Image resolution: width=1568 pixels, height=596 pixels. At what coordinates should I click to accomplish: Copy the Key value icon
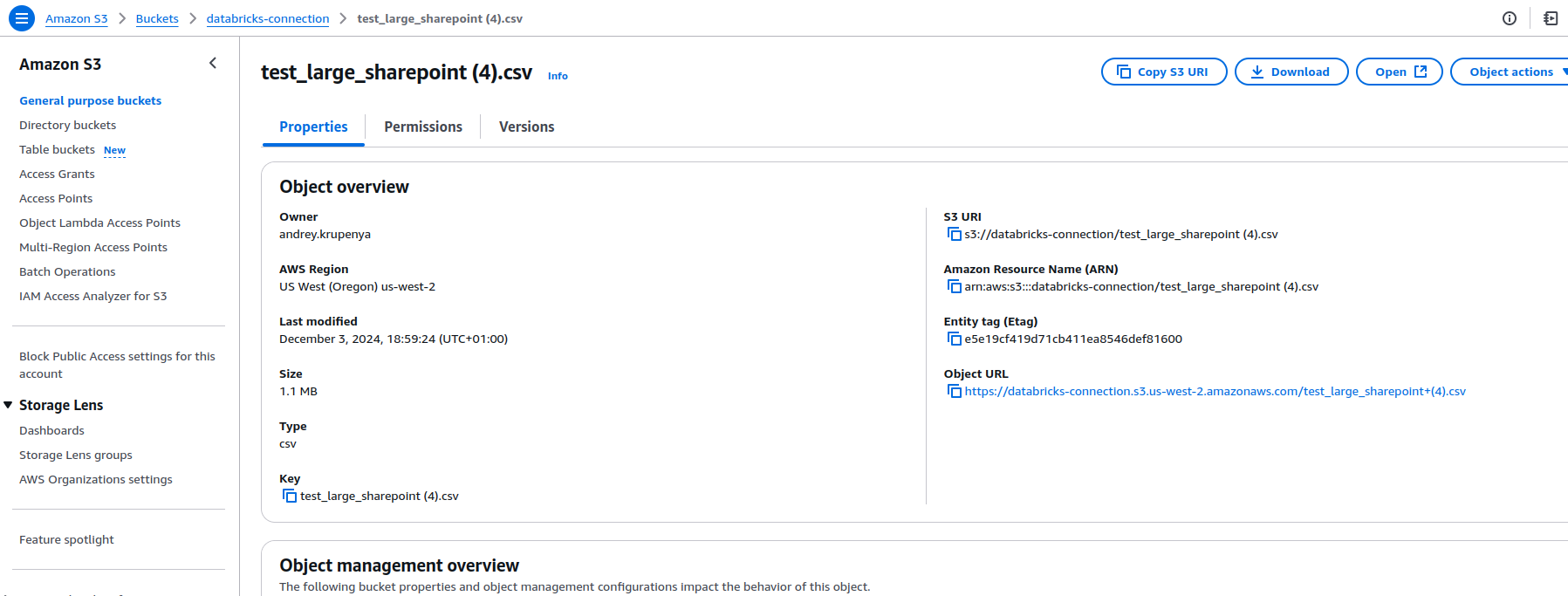click(290, 496)
